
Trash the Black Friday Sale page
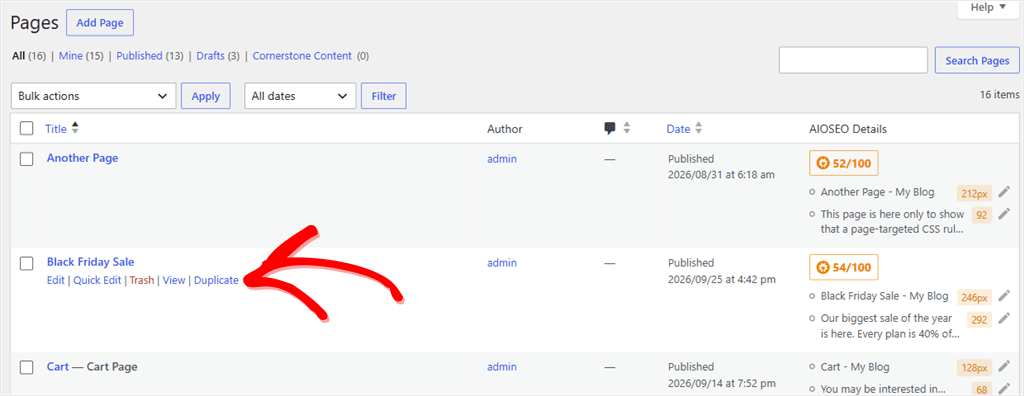pos(142,280)
